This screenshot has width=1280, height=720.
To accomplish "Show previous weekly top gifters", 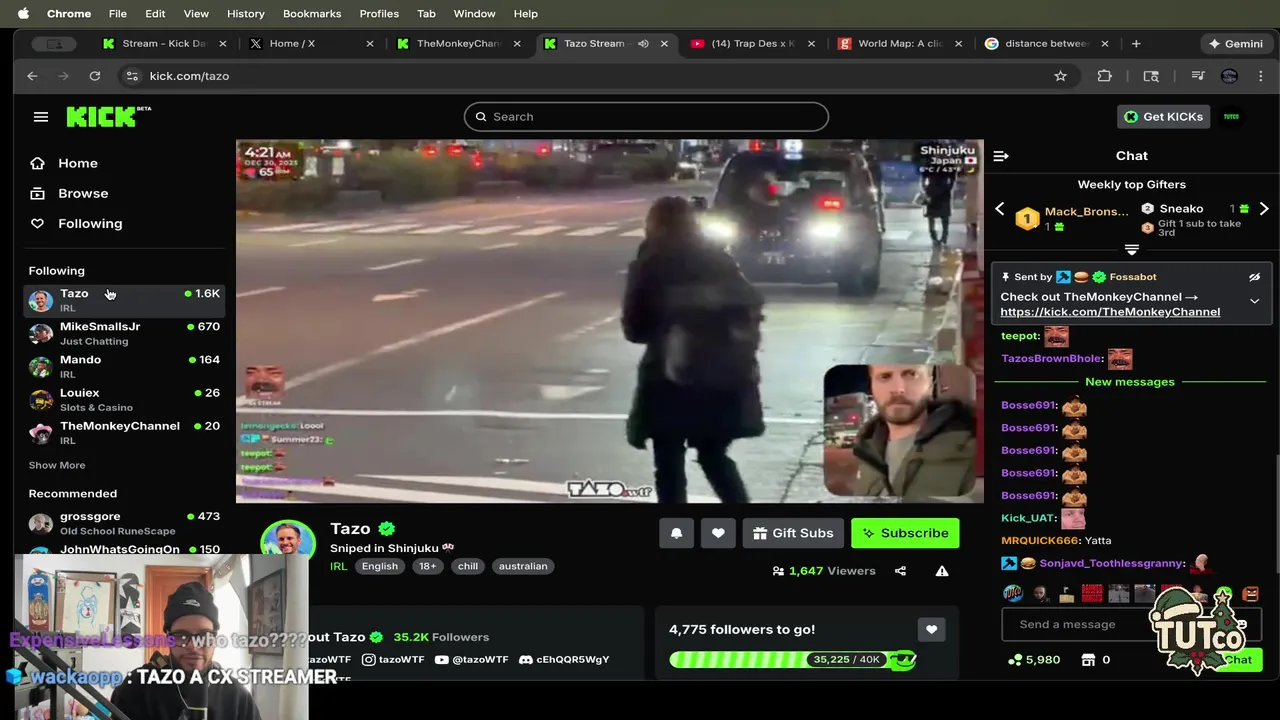I will coord(999,209).
